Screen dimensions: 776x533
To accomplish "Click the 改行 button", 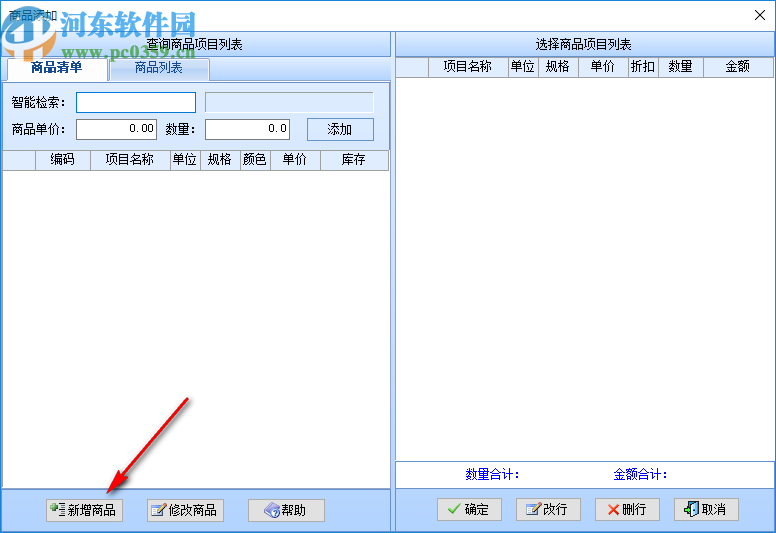I will tap(548, 509).
